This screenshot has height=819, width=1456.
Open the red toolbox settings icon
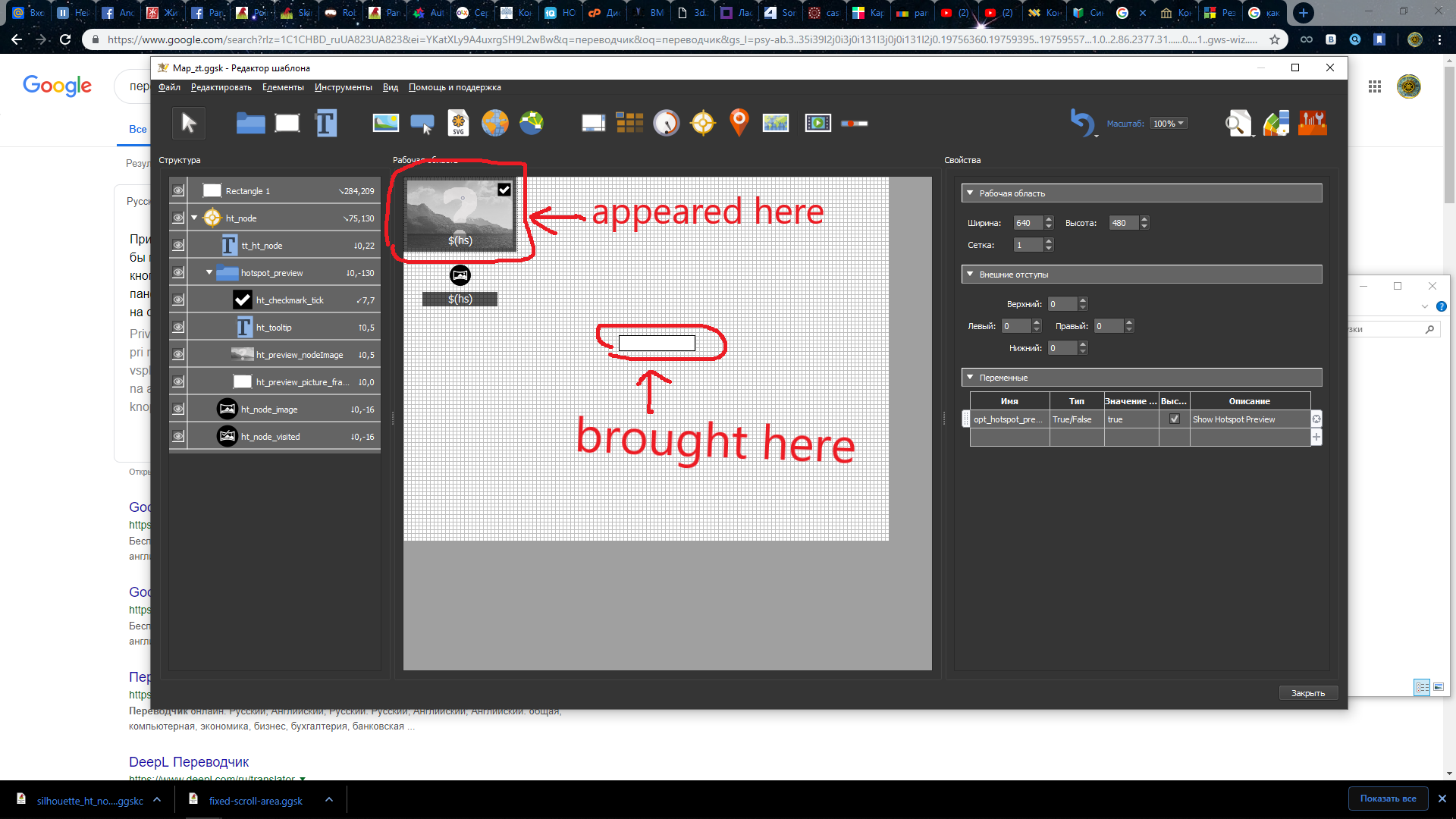1313,123
